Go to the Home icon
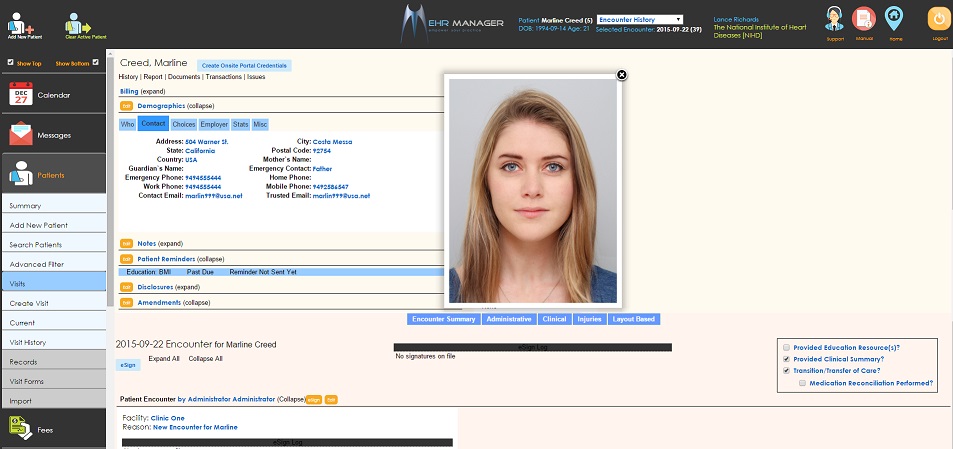953x449 pixels. (895, 19)
